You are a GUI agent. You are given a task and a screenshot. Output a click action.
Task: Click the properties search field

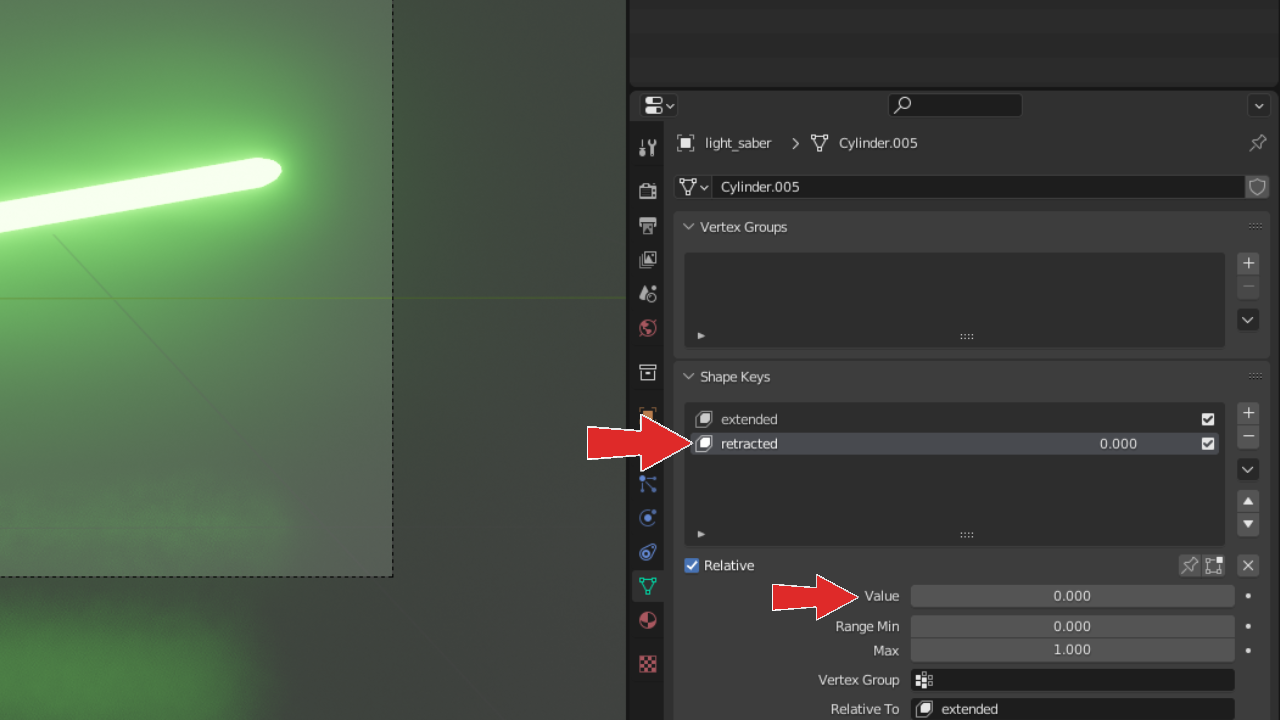(955, 105)
